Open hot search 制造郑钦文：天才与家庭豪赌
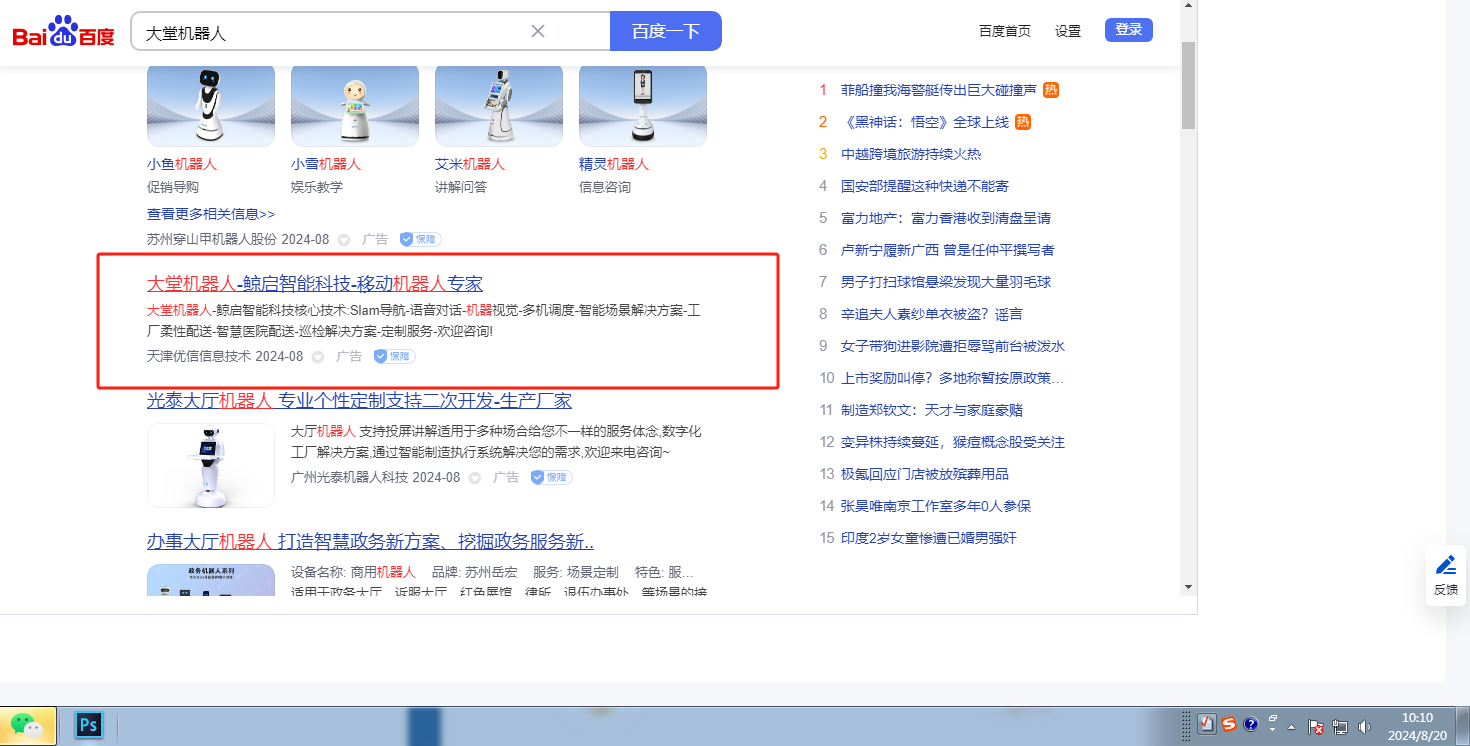 pyautogui.click(x=932, y=410)
